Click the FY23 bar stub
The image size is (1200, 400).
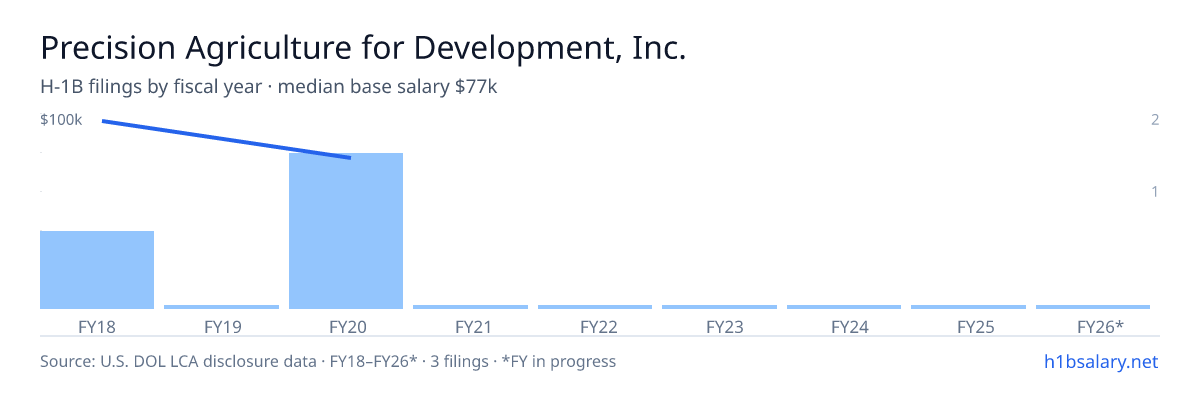tap(719, 307)
